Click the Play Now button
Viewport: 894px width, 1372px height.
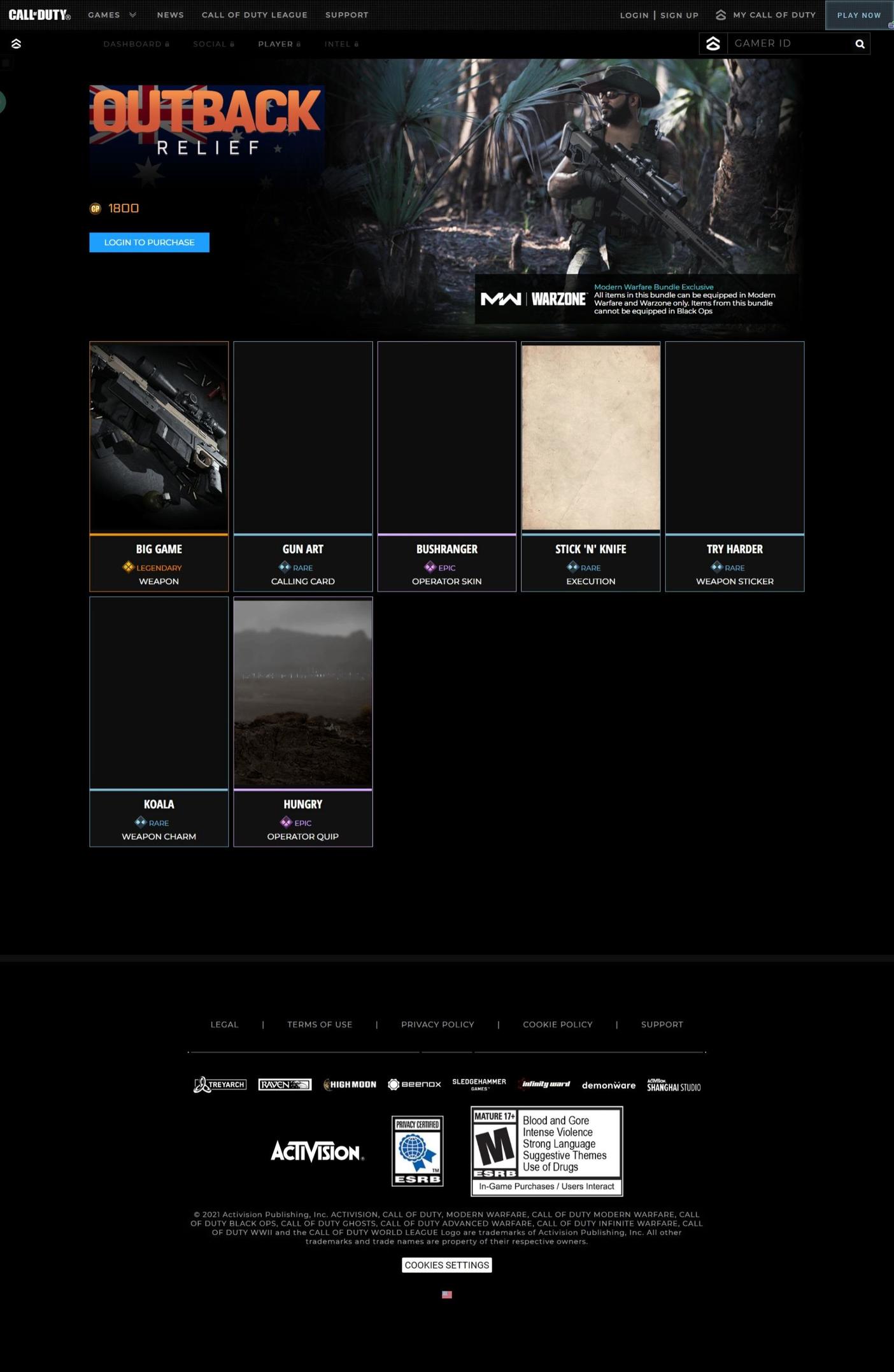(858, 15)
